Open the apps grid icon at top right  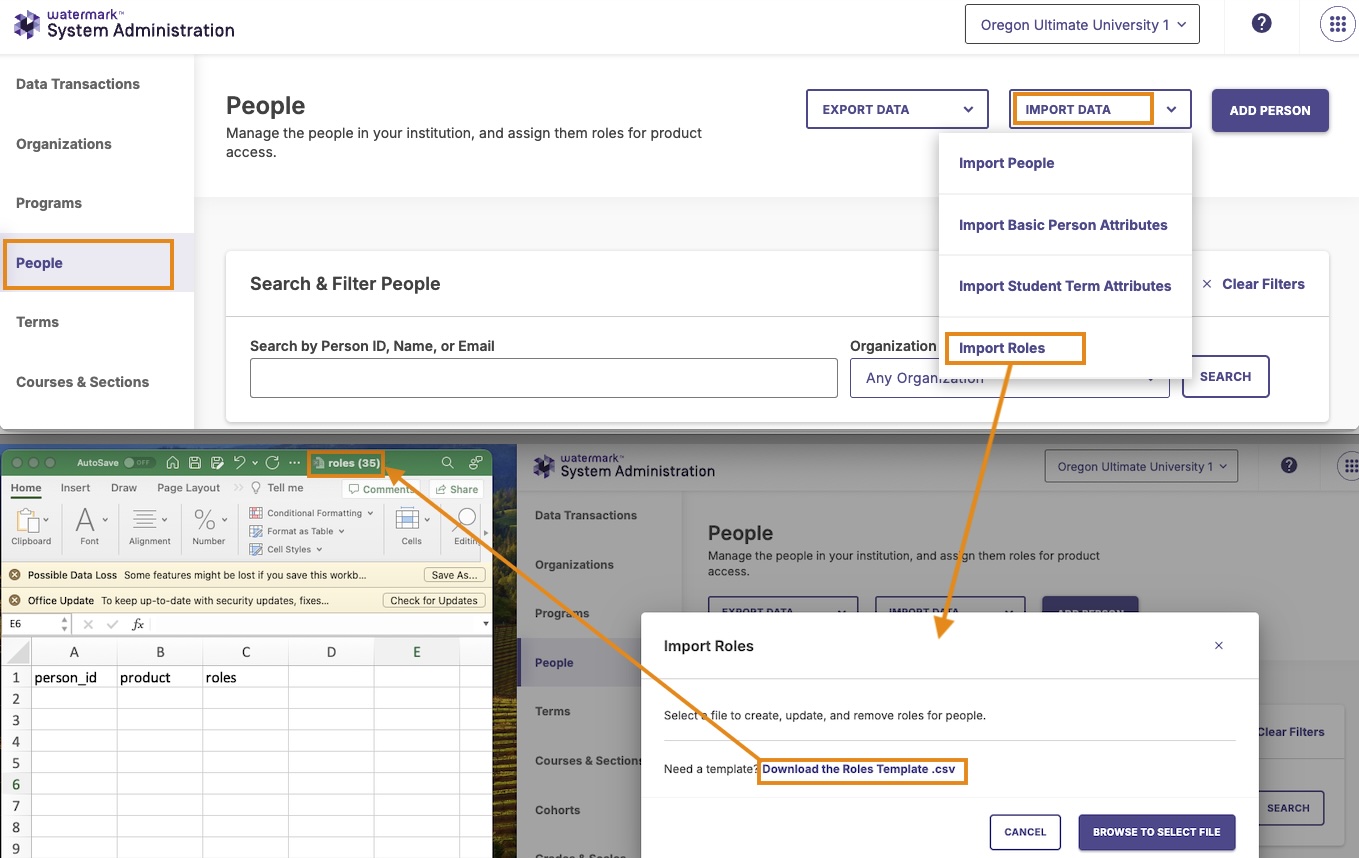1338,25
